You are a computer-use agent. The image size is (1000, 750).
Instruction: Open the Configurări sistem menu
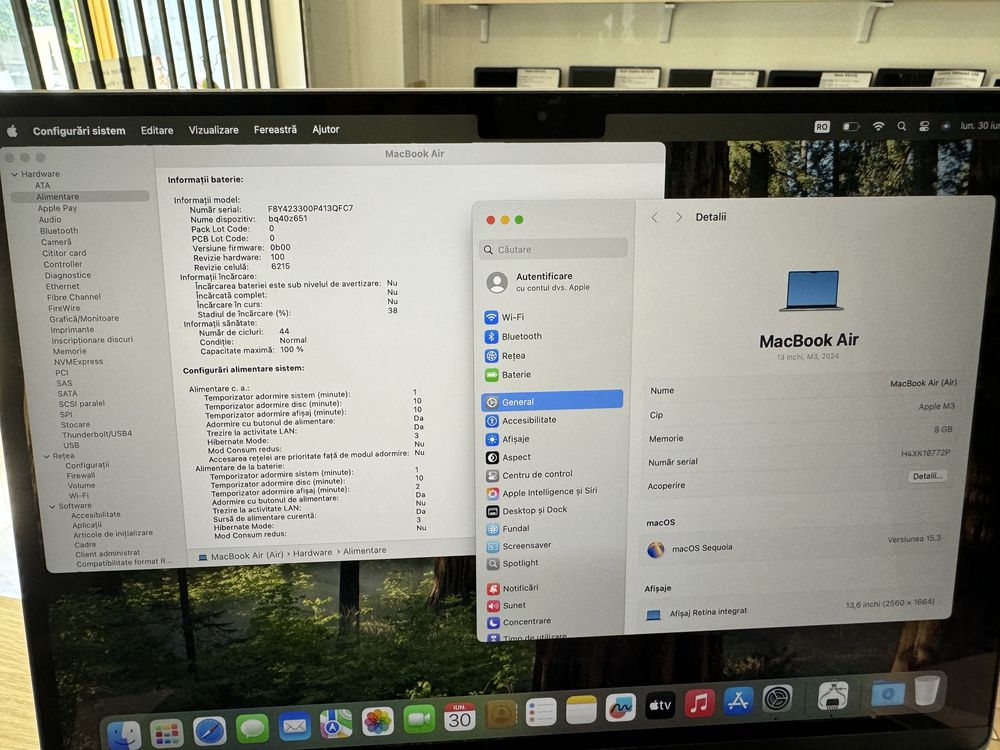pyautogui.click(x=79, y=131)
